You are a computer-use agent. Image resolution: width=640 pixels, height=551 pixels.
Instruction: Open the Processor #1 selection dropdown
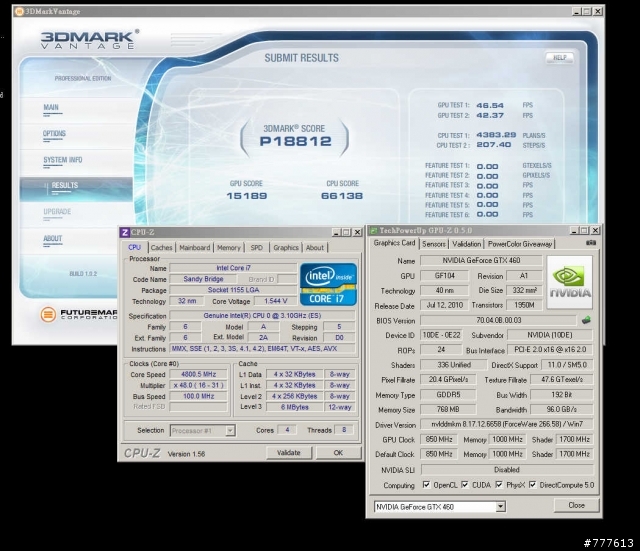(x=202, y=431)
